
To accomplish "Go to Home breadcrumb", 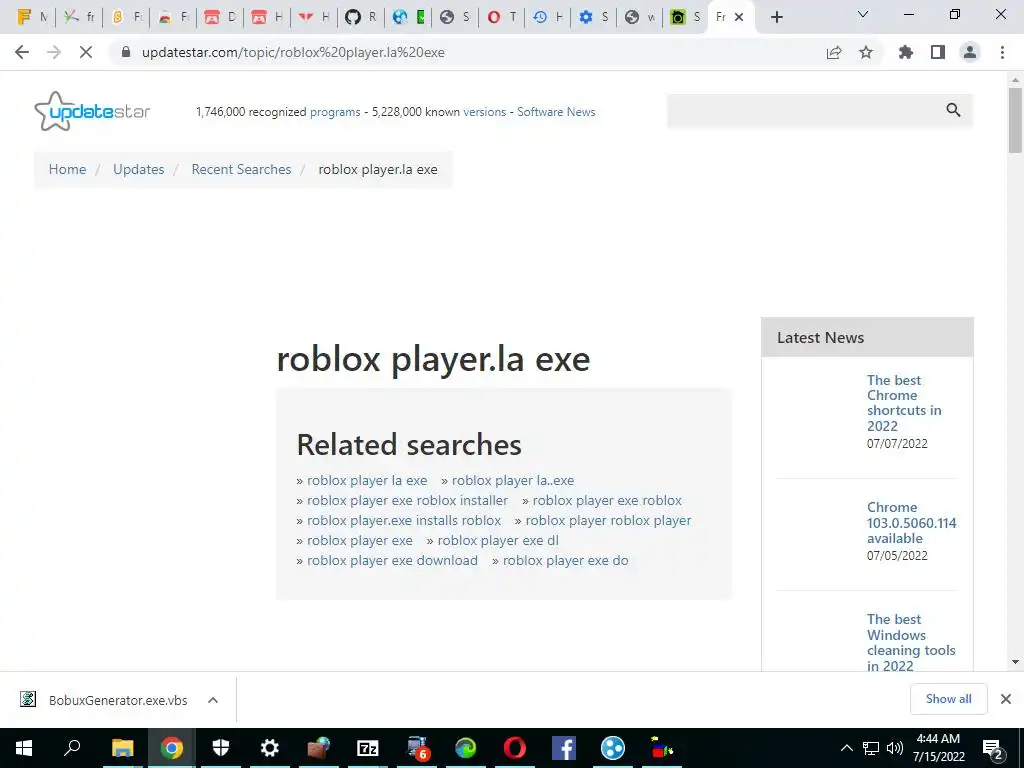I will pyautogui.click(x=67, y=169).
